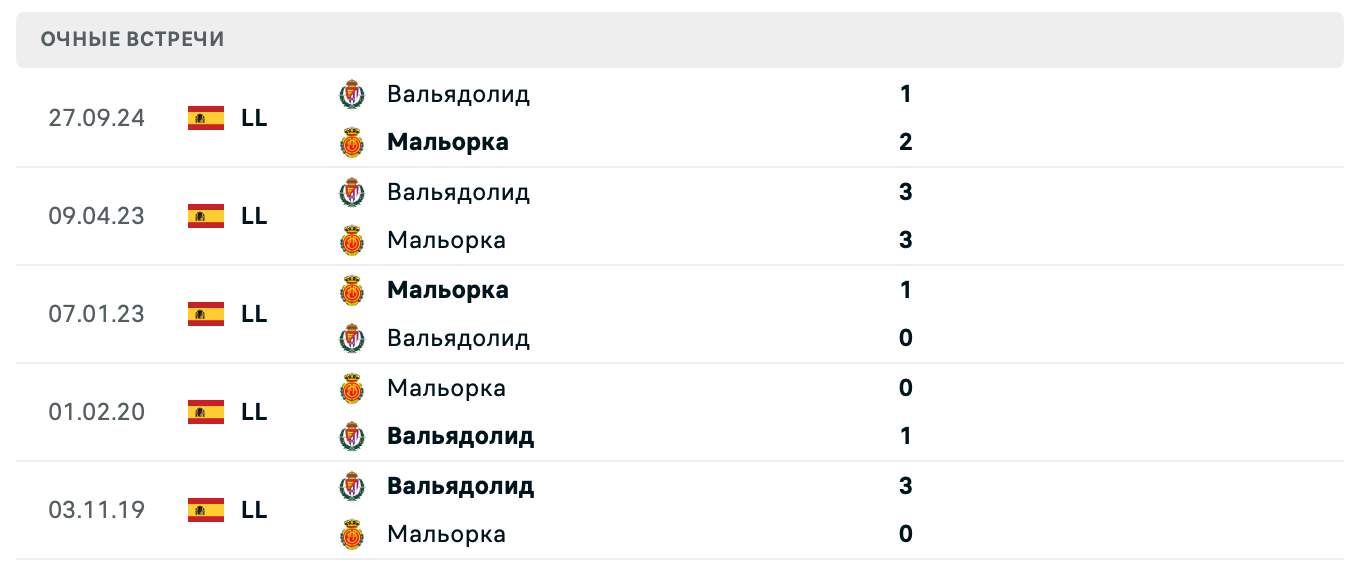
Task: Click Mallorca crest in 03.11.19 match
Action: (x=352, y=534)
